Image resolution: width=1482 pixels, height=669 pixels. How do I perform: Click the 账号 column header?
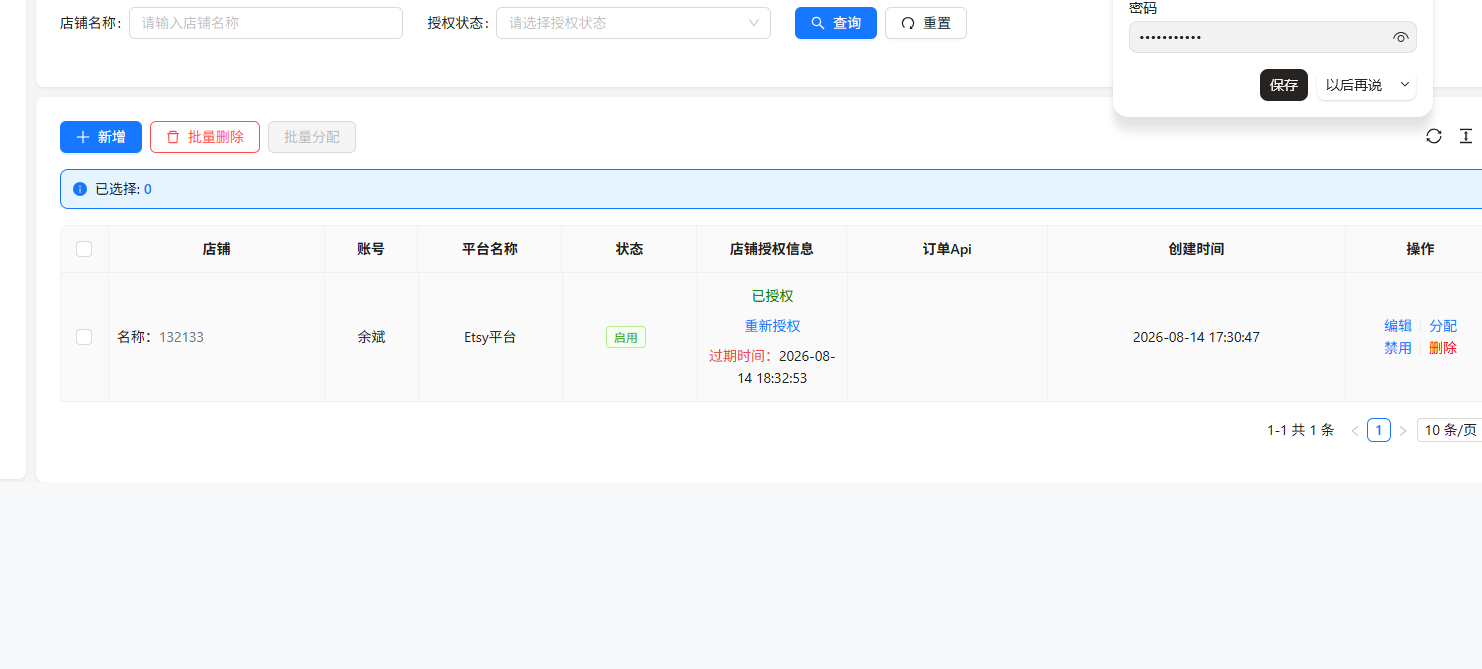point(371,249)
